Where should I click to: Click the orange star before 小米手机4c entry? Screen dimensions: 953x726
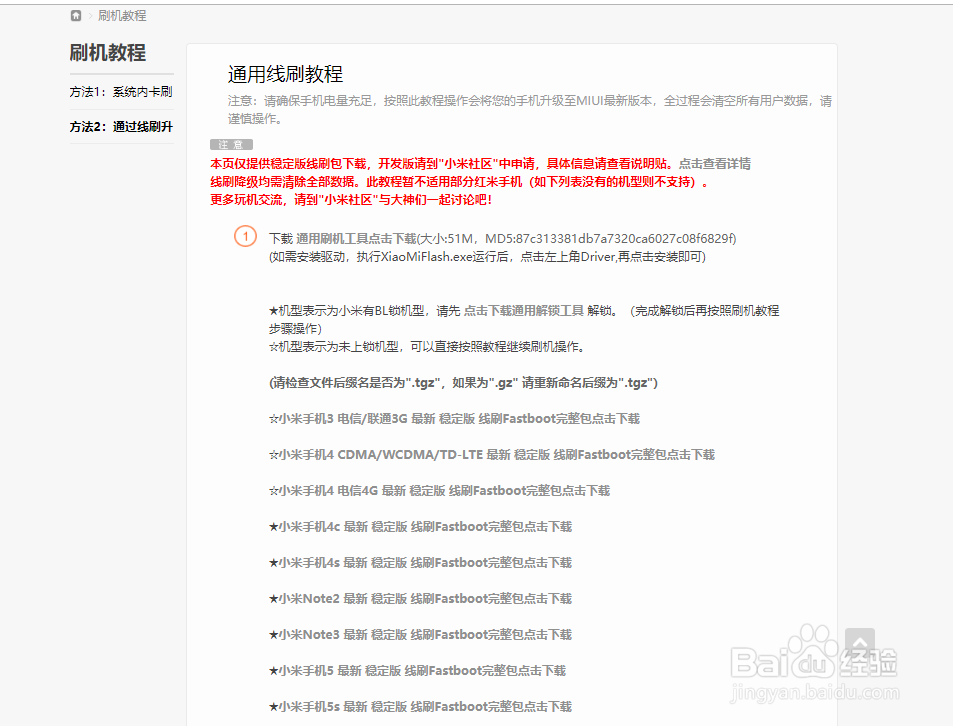pos(270,526)
